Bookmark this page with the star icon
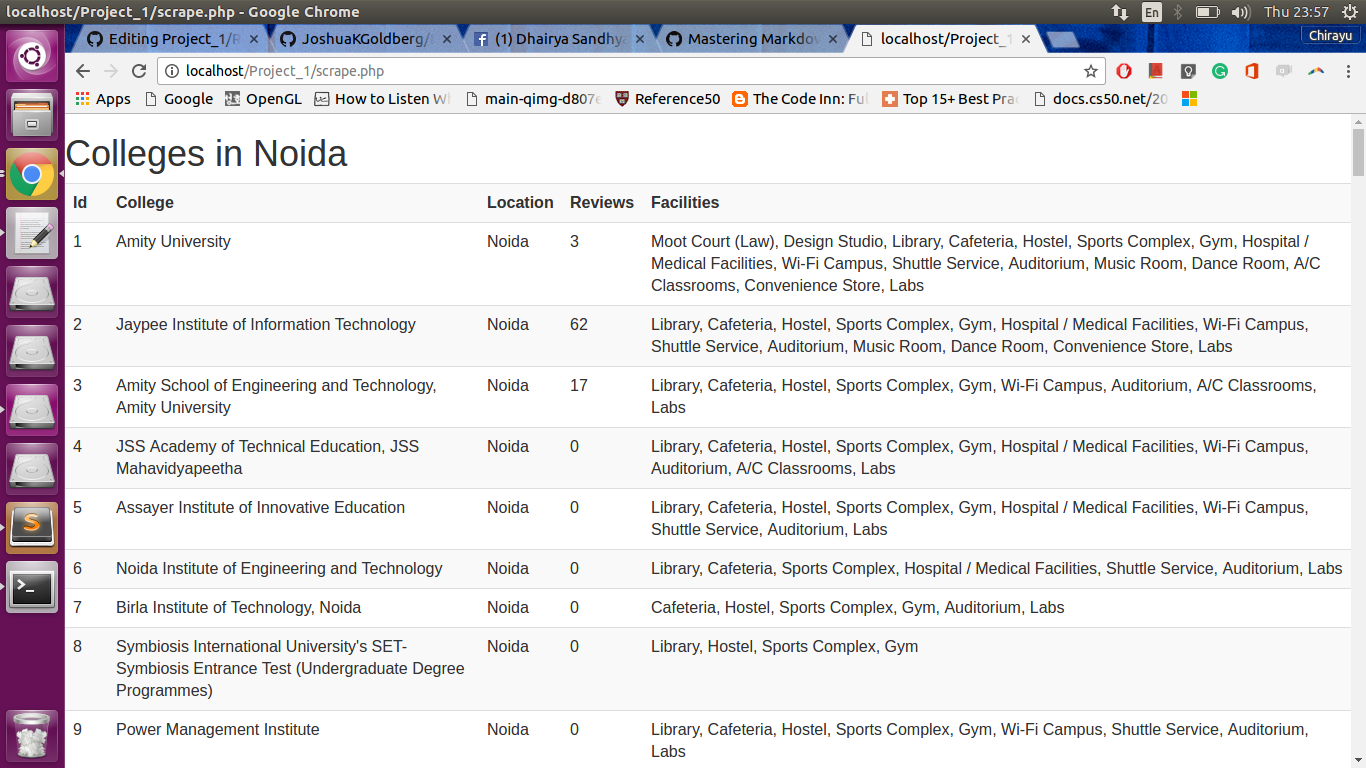The width and height of the screenshot is (1366, 768). pyautogui.click(x=1091, y=71)
